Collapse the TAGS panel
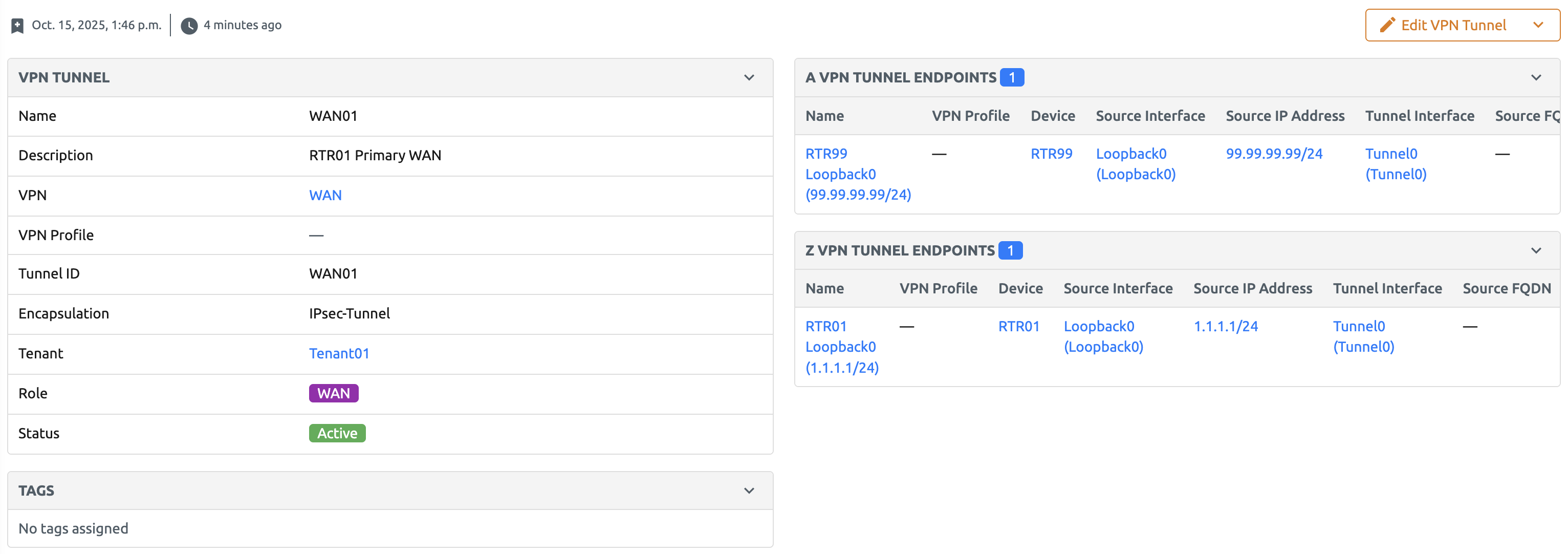This screenshot has height=554, width=1568. [749, 490]
